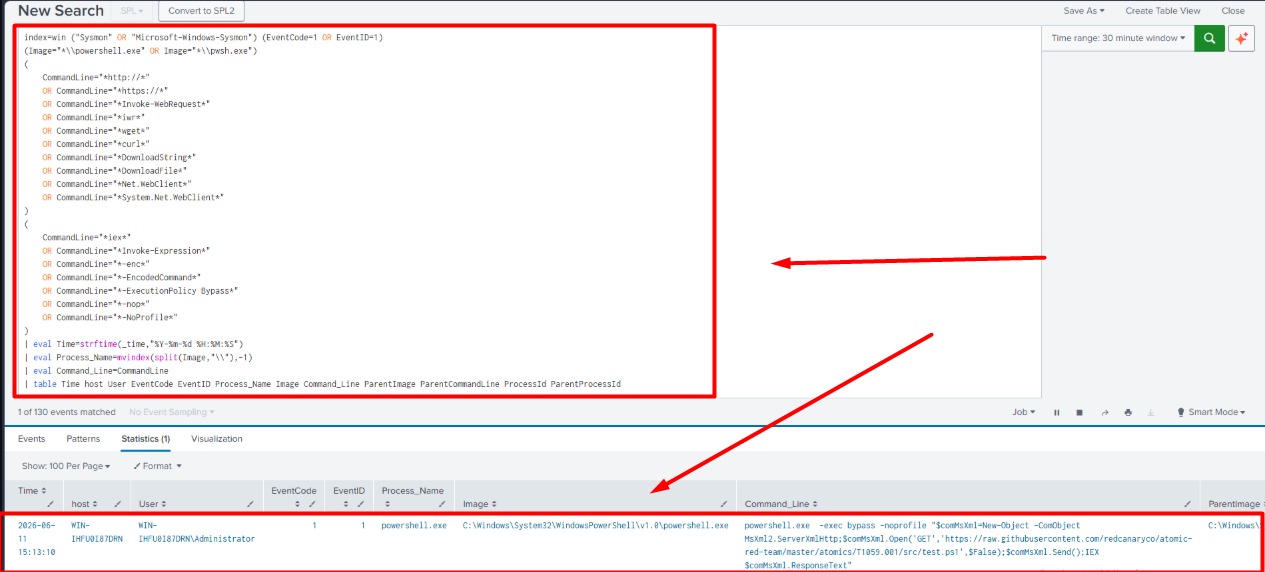The height and width of the screenshot is (572, 1265).
Task: Edit the Command_Line column with its pencil icon
Action: pos(1188,503)
